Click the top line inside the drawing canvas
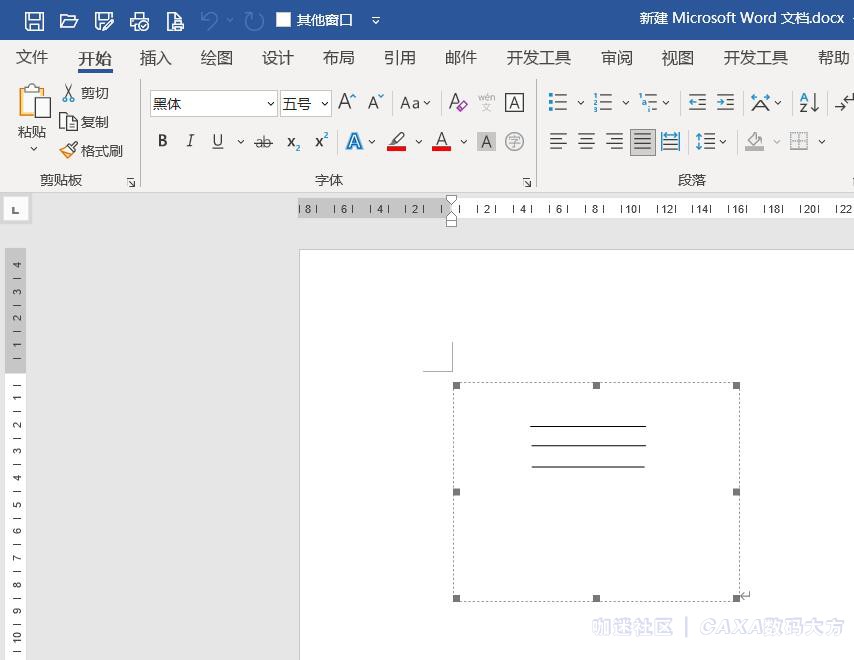The width and height of the screenshot is (854, 660). pos(588,426)
